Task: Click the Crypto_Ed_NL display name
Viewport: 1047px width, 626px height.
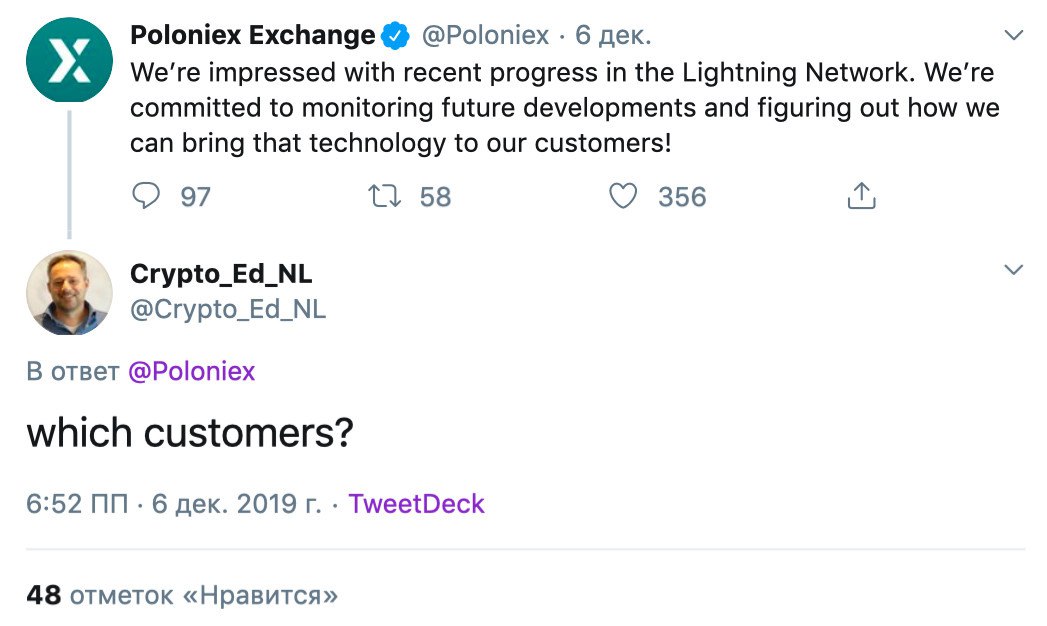Action: [221, 274]
